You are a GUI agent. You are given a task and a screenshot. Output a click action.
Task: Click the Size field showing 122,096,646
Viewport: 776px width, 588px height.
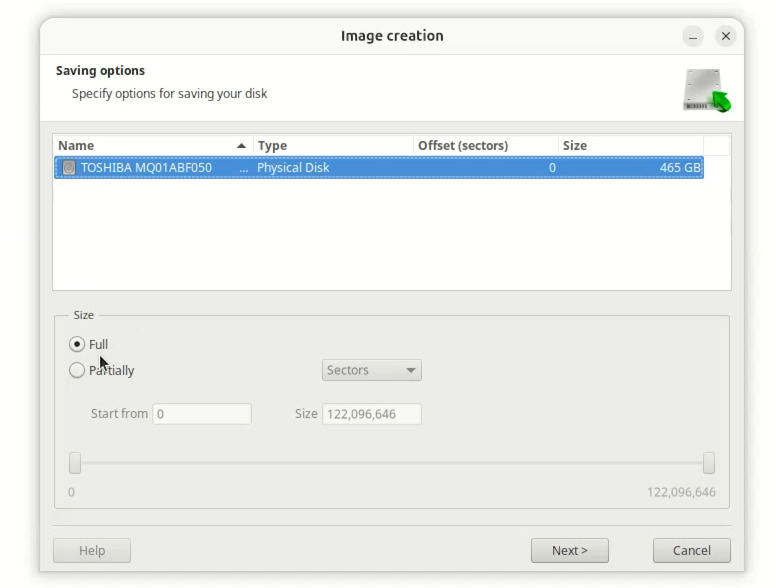[372, 414]
